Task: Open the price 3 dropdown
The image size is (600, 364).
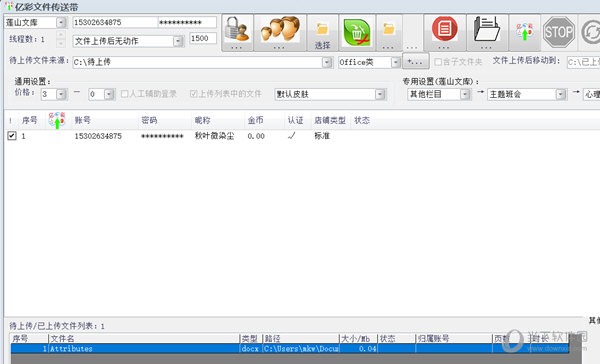Action: point(61,94)
